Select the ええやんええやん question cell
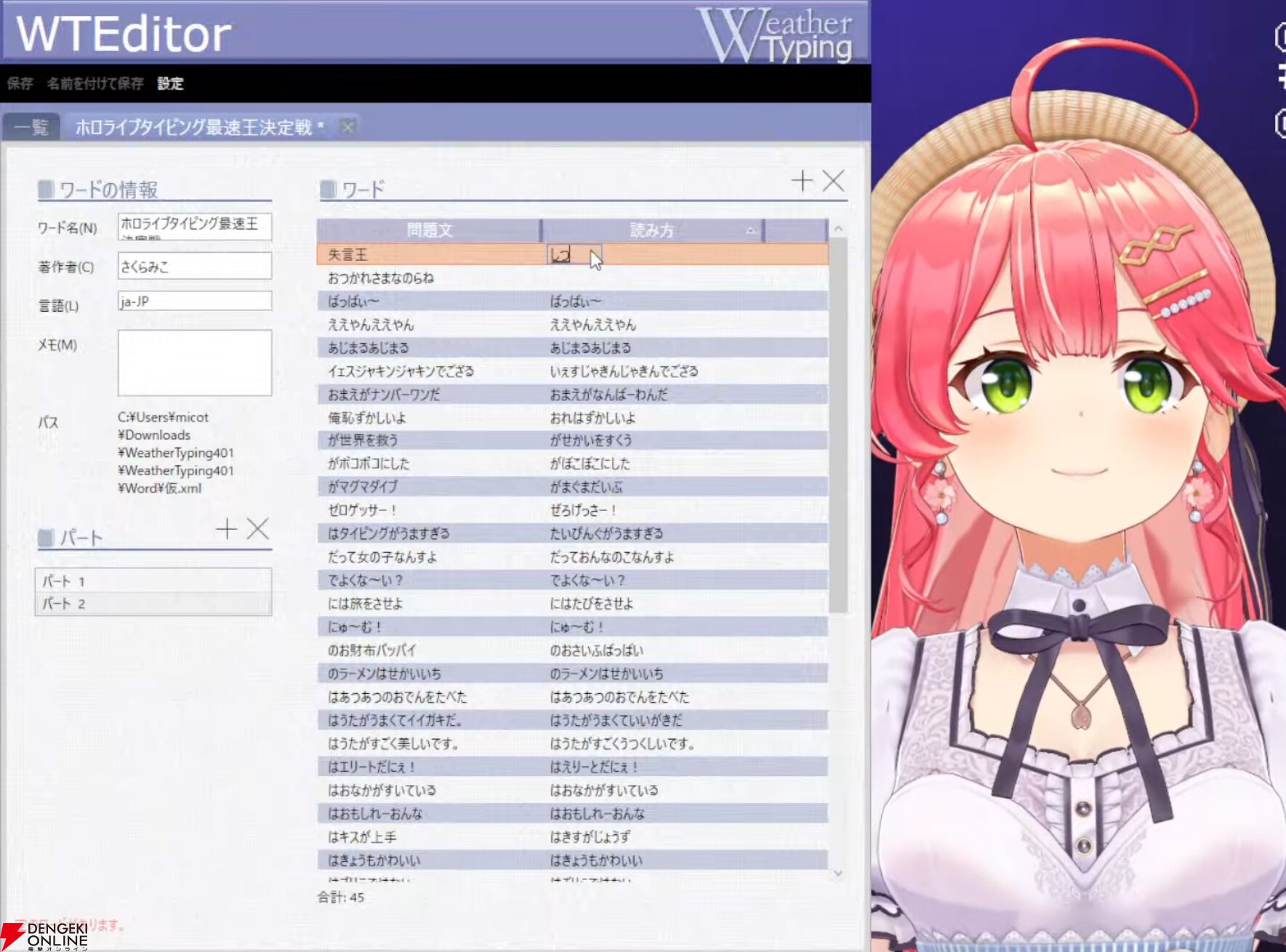 429,324
